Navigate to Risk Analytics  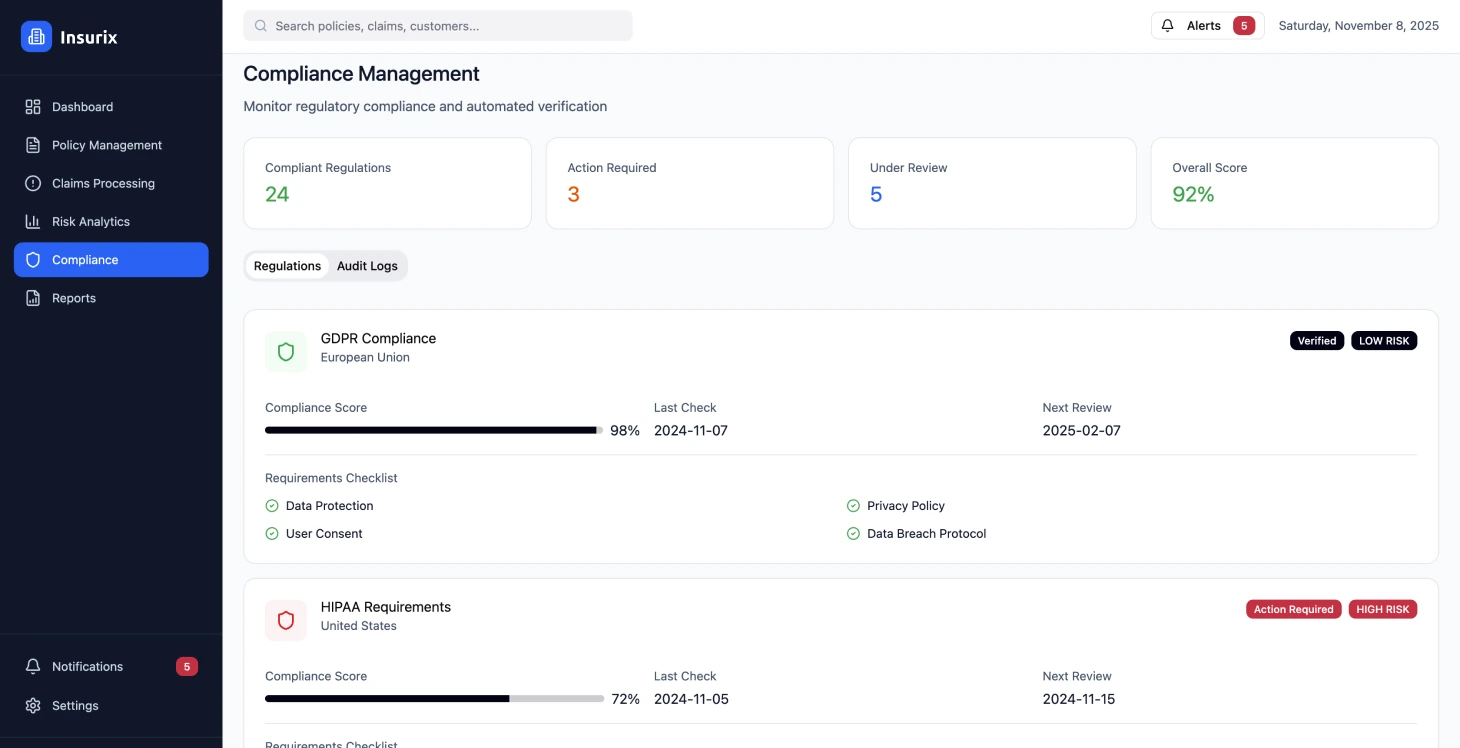point(90,221)
